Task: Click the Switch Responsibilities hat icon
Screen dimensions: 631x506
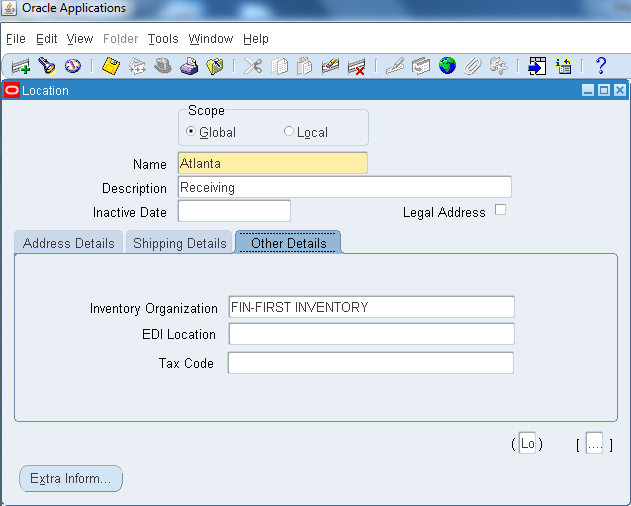Action: pos(163,66)
